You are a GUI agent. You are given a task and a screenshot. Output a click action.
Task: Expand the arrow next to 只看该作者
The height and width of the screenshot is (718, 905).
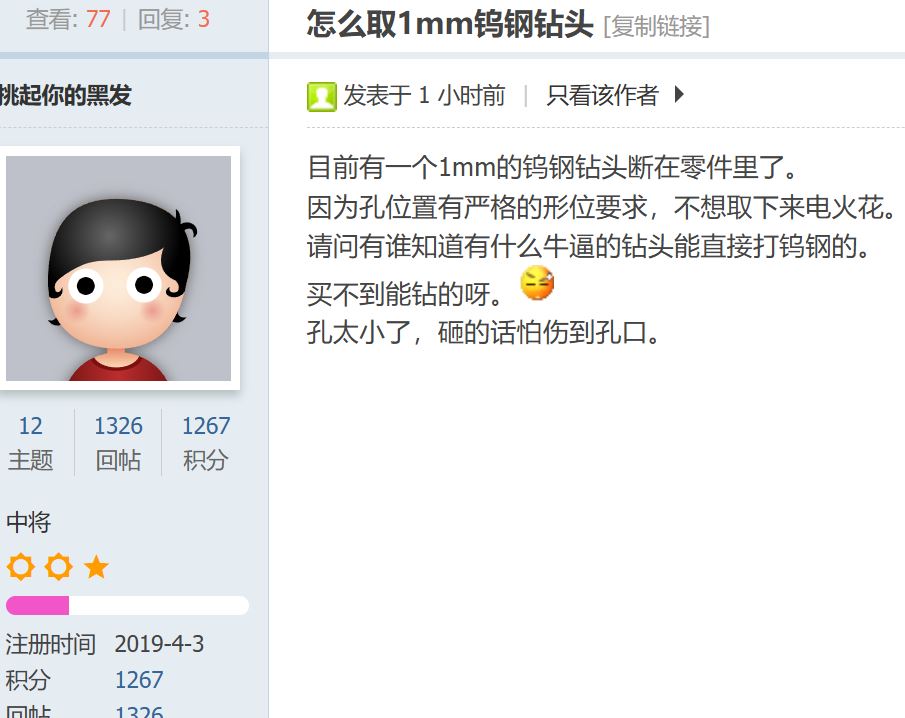pyautogui.click(x=679, y=94)
